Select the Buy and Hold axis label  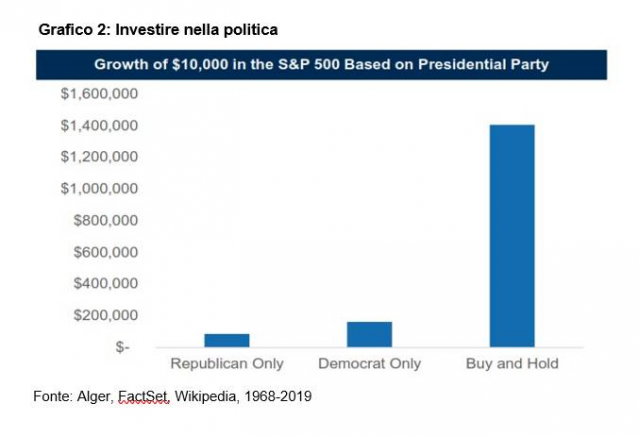click(512, 363)
